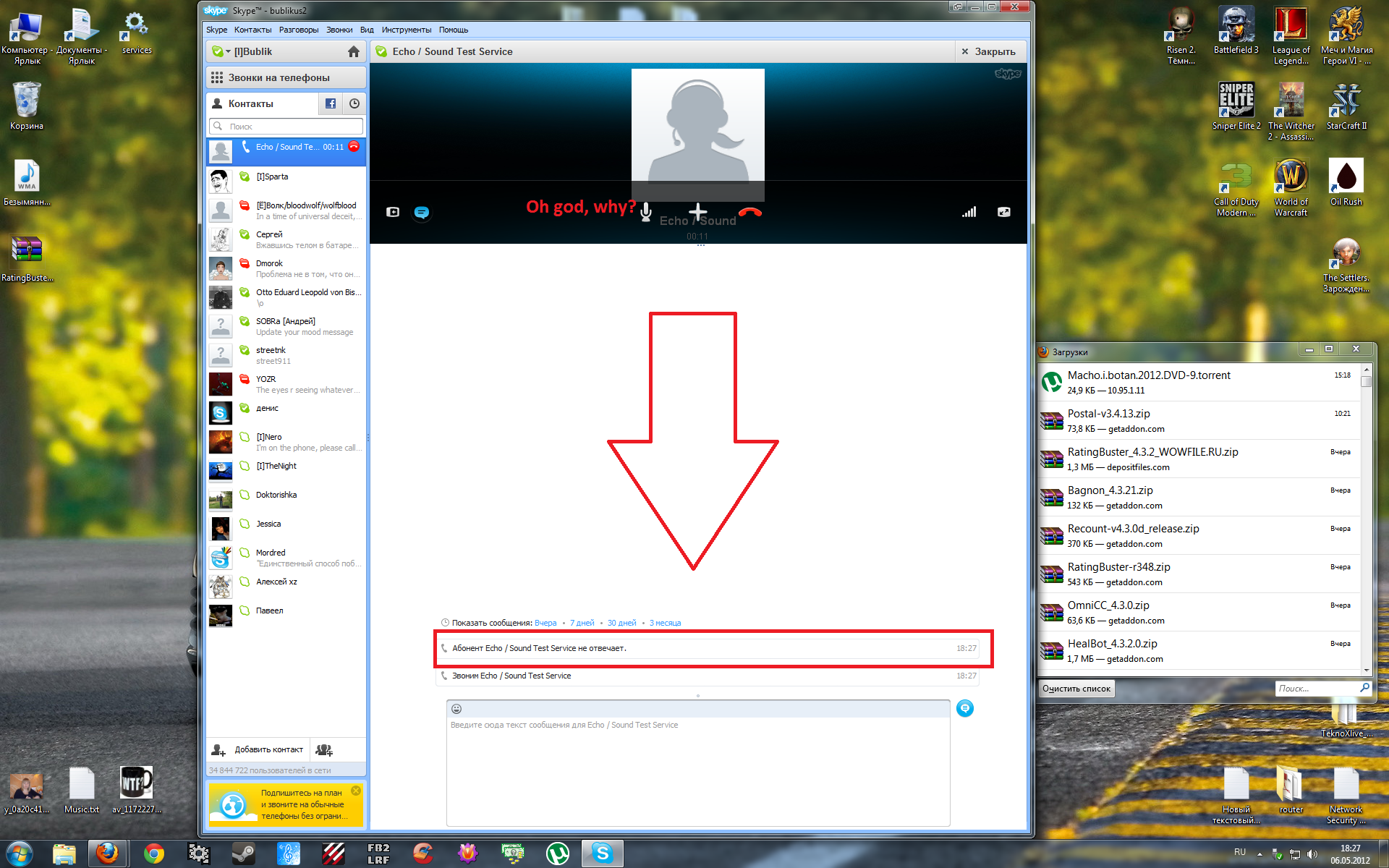Toggle video camera button in call bar
Screen dimensions: 1389x868
393,212
